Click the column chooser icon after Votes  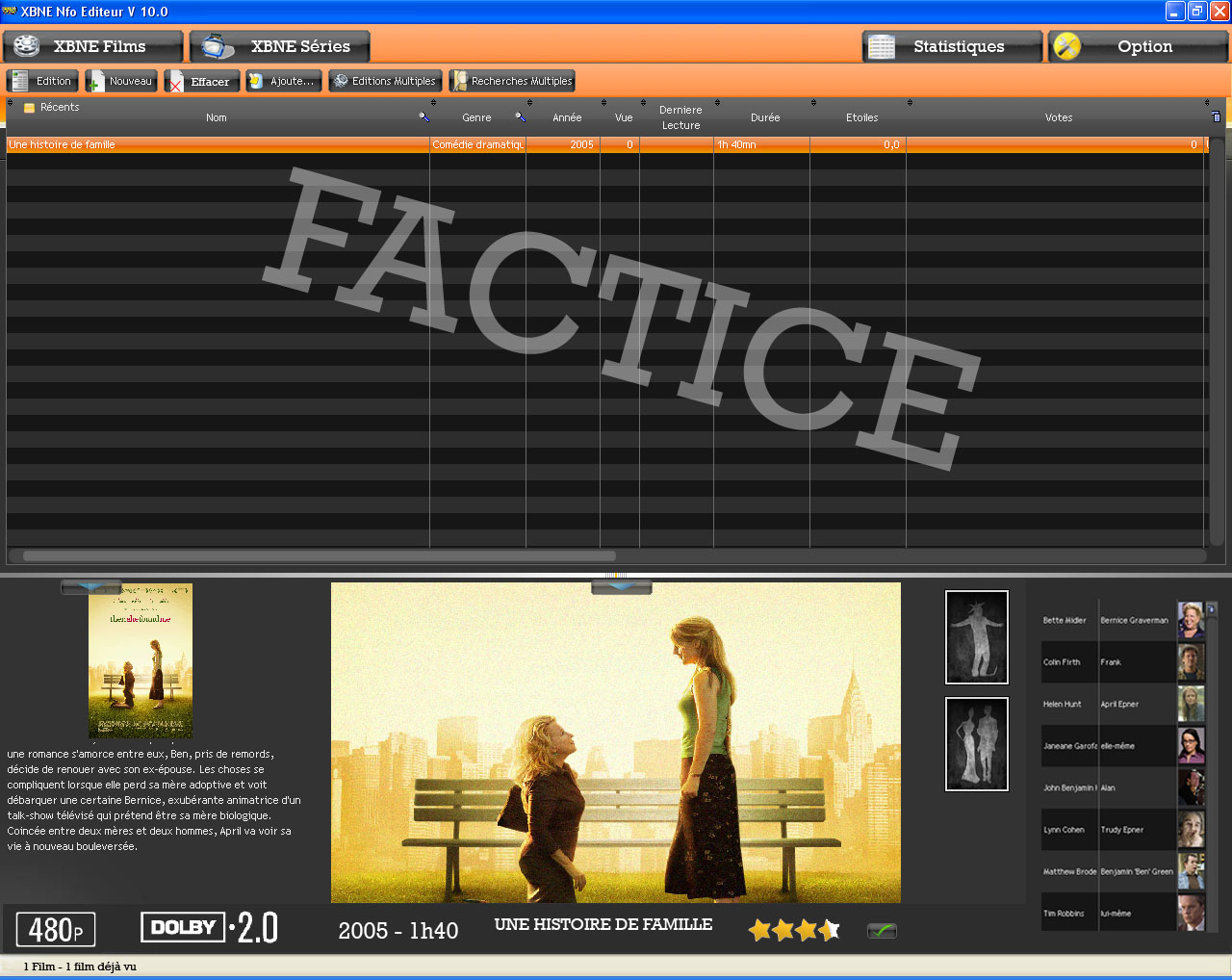(1216, 117)
